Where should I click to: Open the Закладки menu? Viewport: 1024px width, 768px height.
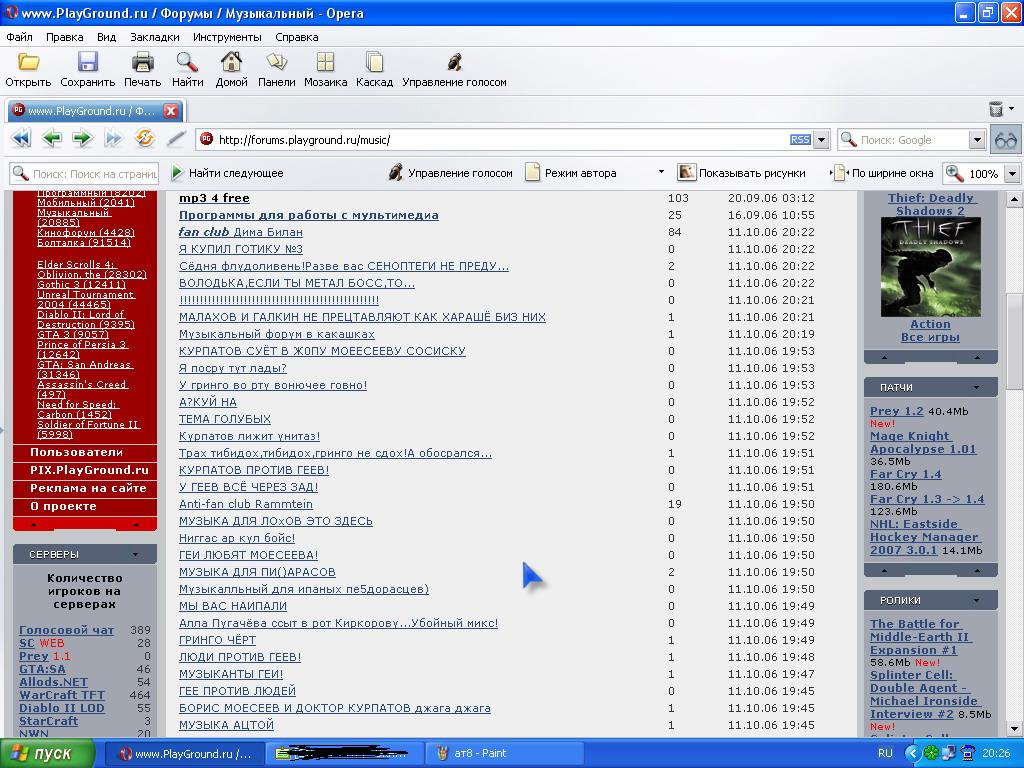tap(154, 37)
